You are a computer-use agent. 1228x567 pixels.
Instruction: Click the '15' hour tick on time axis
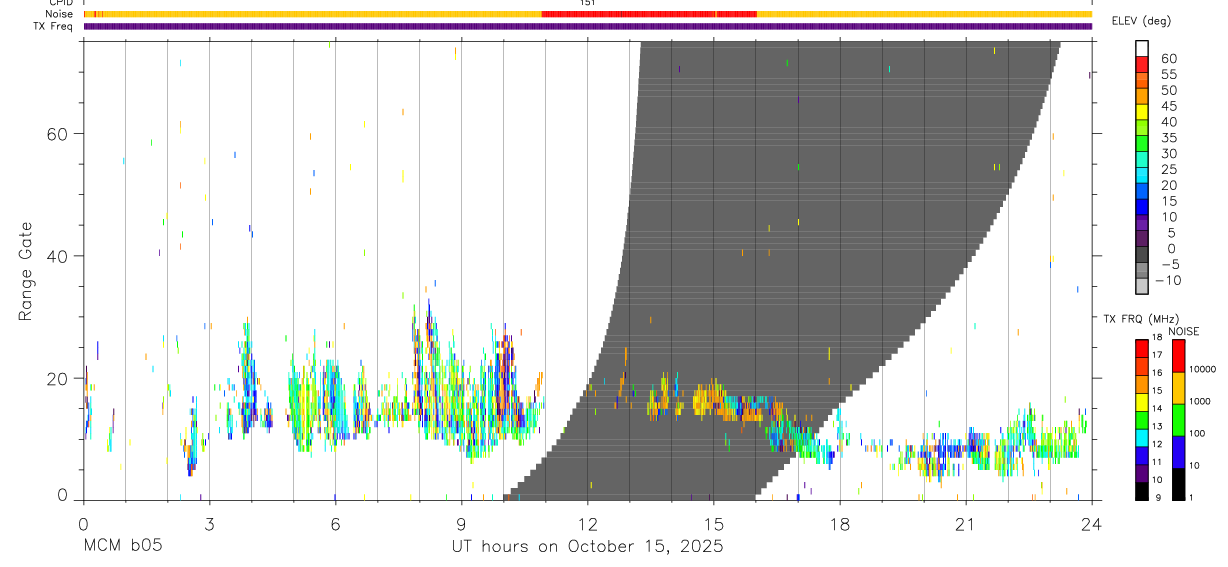tap(714, 523)
